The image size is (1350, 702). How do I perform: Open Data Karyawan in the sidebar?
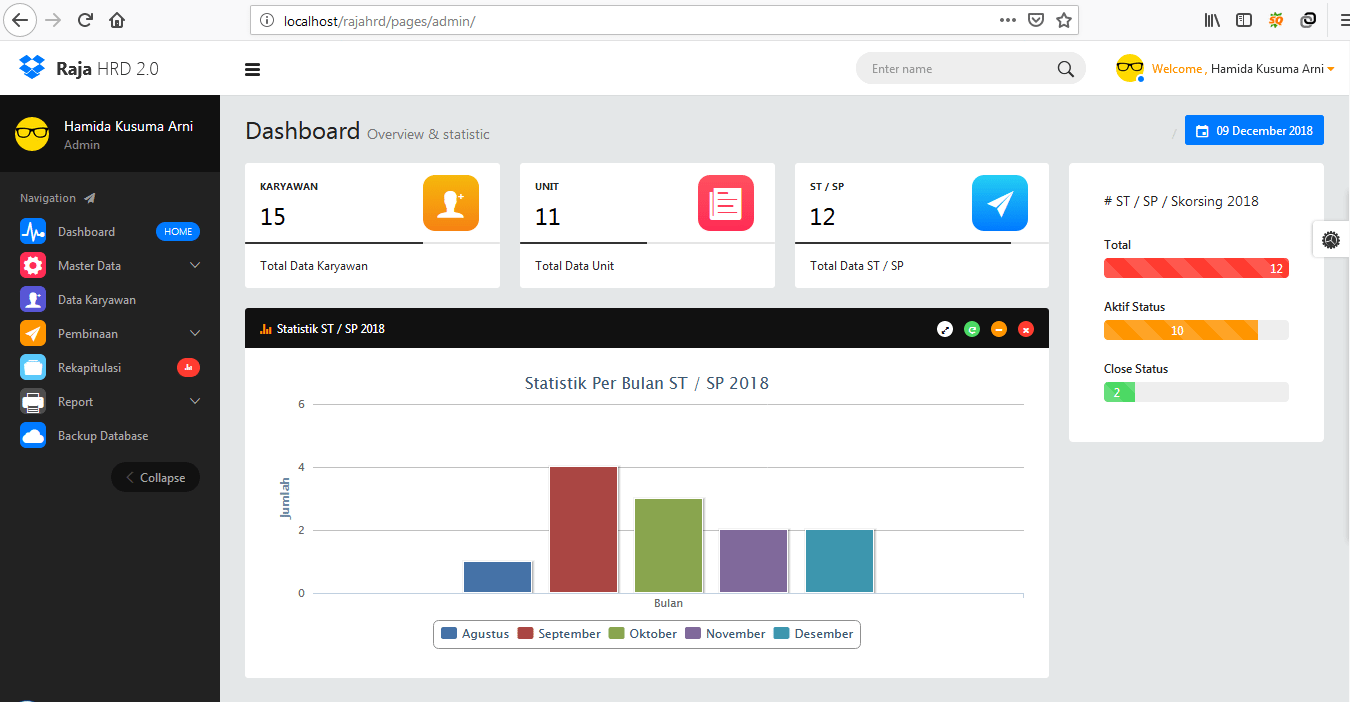pos(96,300)
